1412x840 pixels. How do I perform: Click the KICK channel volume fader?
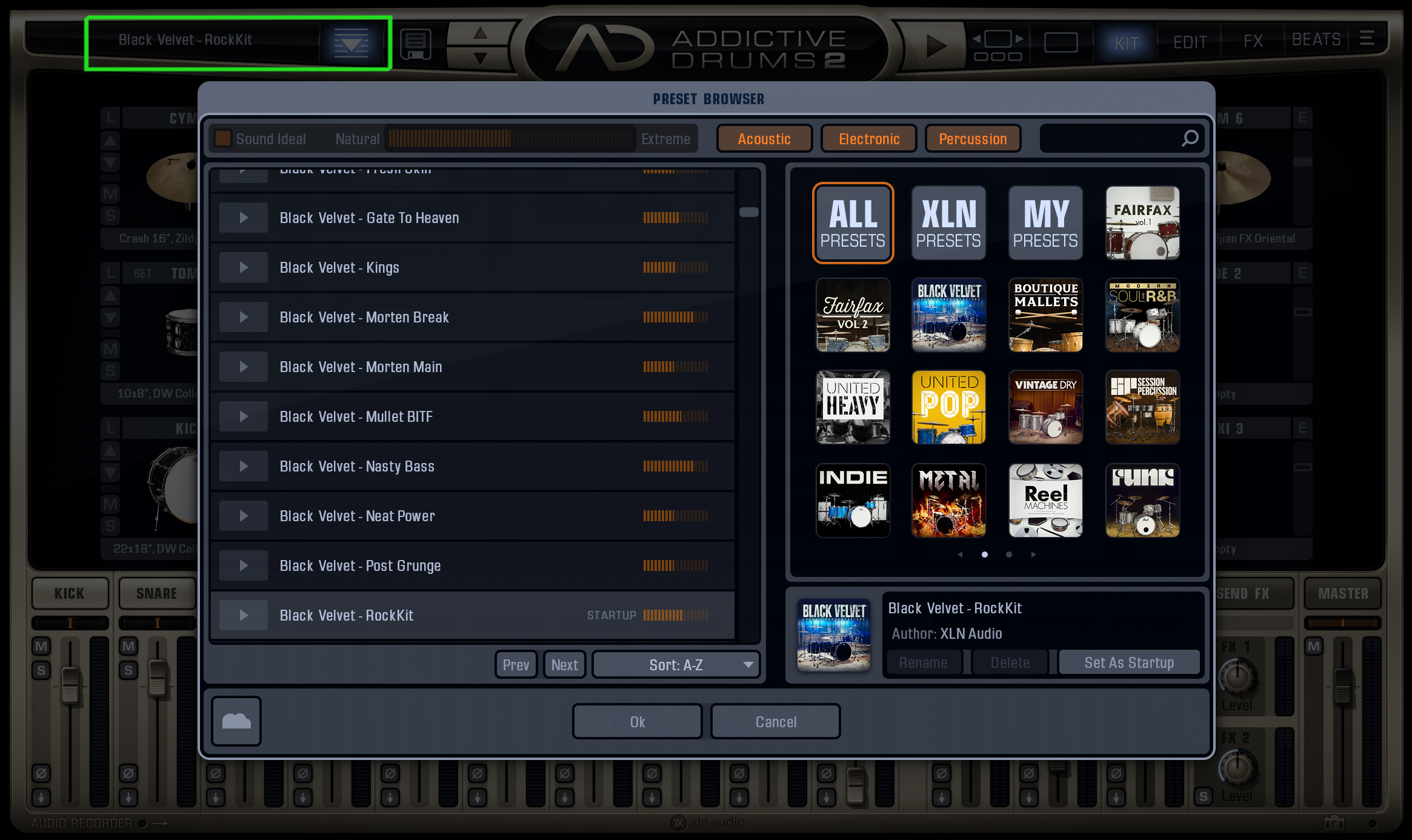tap(70, 685)
